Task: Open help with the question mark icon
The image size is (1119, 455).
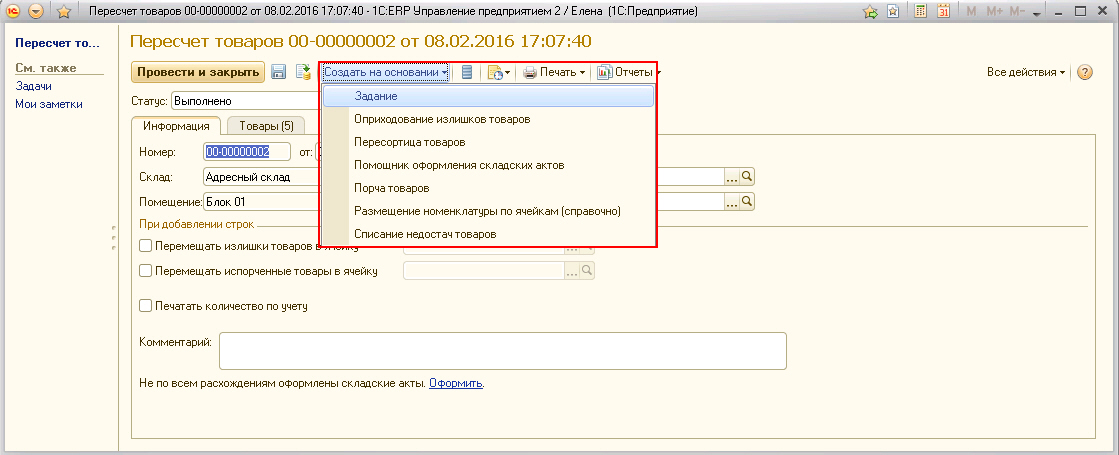Action: [x=1085, y=72]
